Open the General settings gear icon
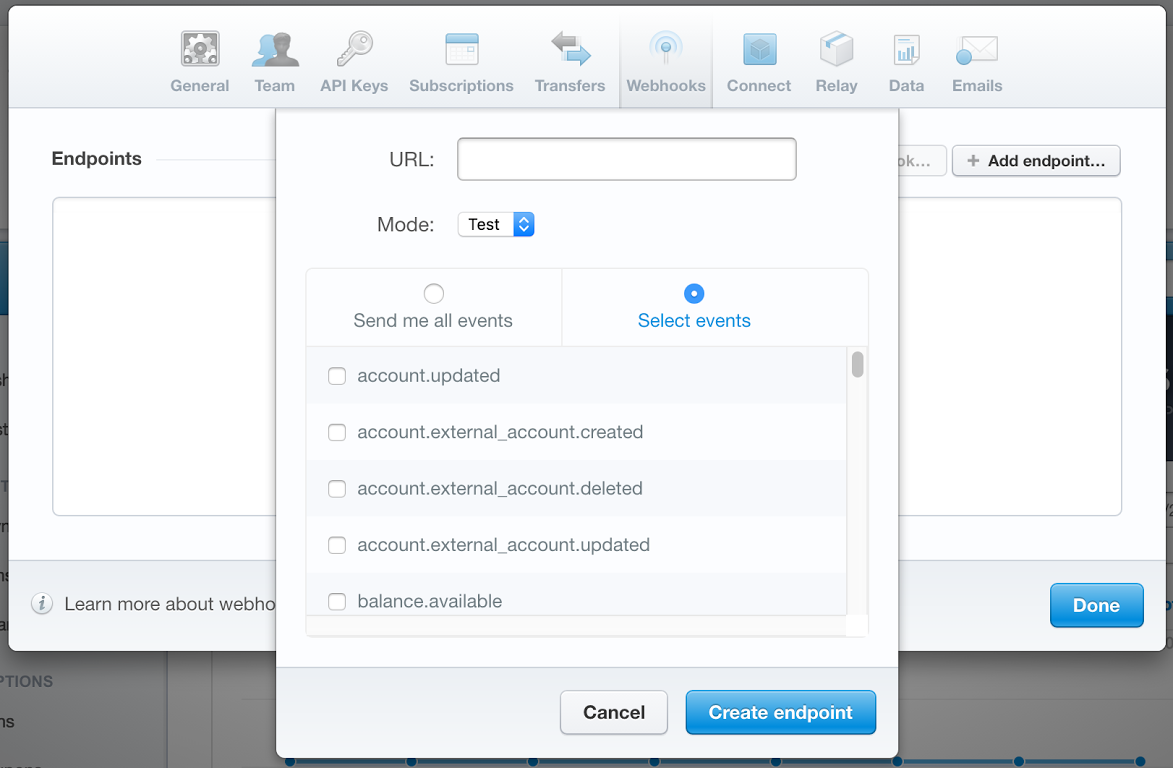This screenshot has width=1173, height=768. click(x=200, y=49)
